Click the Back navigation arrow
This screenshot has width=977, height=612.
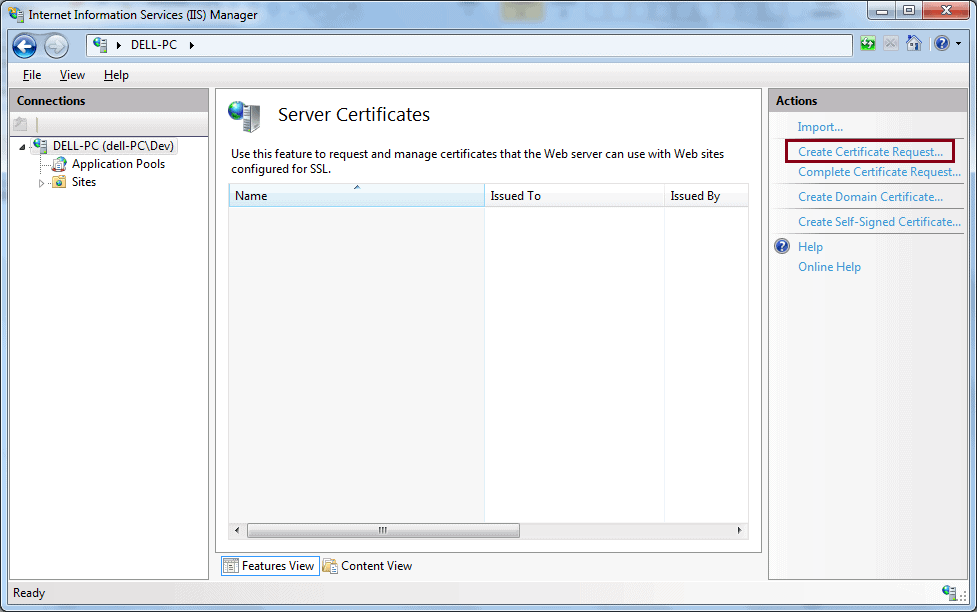24,45
